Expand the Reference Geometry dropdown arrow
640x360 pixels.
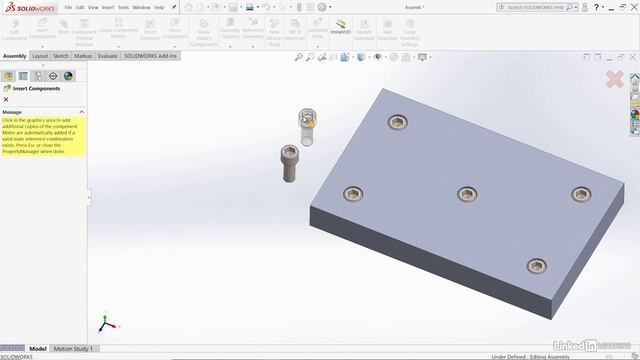click(253, 47)
